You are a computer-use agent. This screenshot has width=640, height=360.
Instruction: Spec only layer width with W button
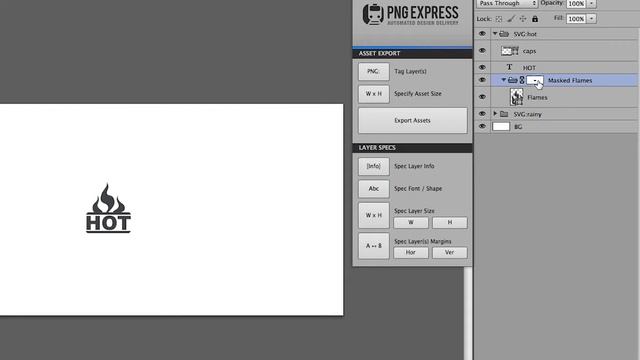click(x=411, y=222)
